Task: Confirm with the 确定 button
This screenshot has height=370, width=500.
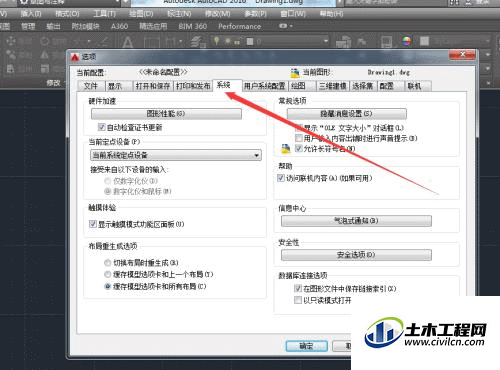Action: pyautogui.click(x=307, y=346)
